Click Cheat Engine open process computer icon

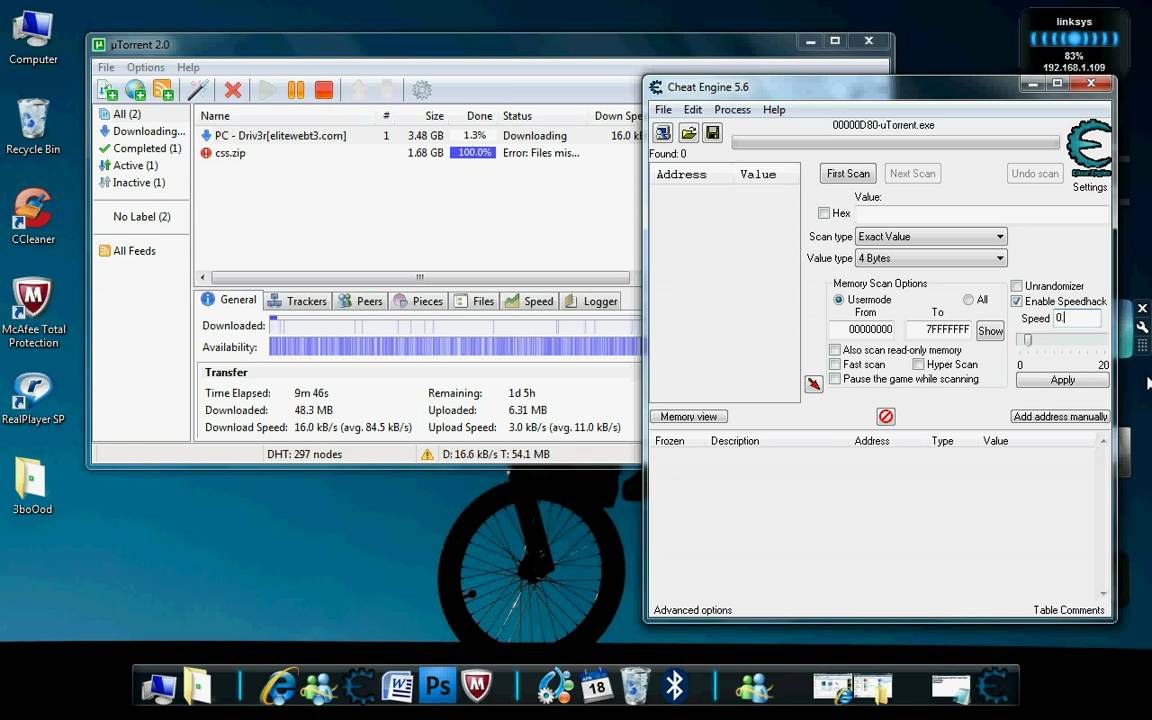pos(663,133)
